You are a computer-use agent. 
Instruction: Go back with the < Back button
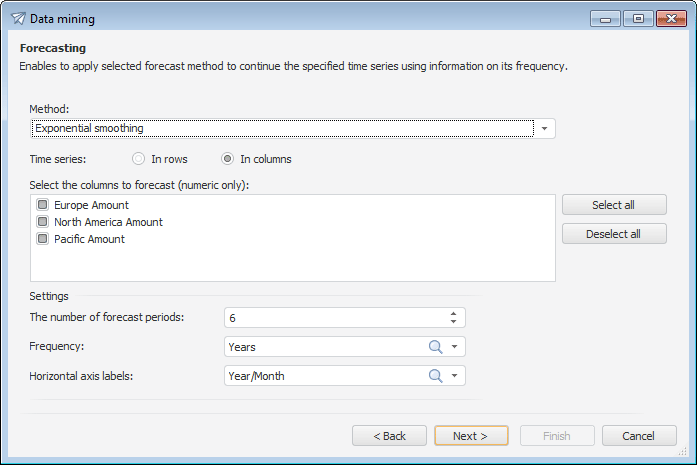[x=389, y=436]
